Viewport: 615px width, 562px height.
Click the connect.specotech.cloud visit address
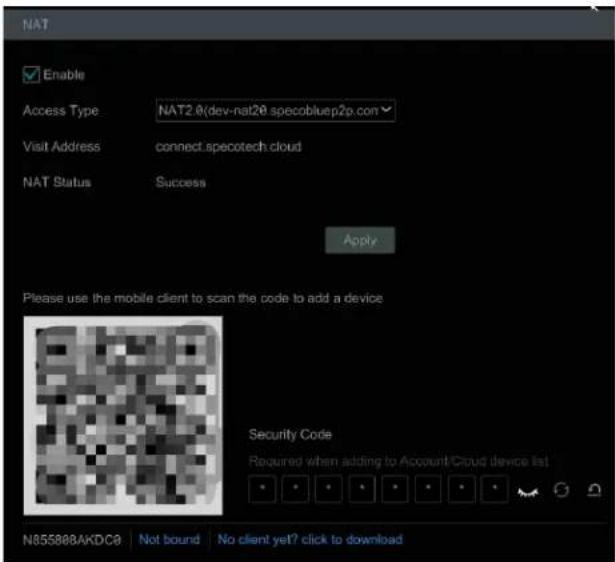(228, 147)
